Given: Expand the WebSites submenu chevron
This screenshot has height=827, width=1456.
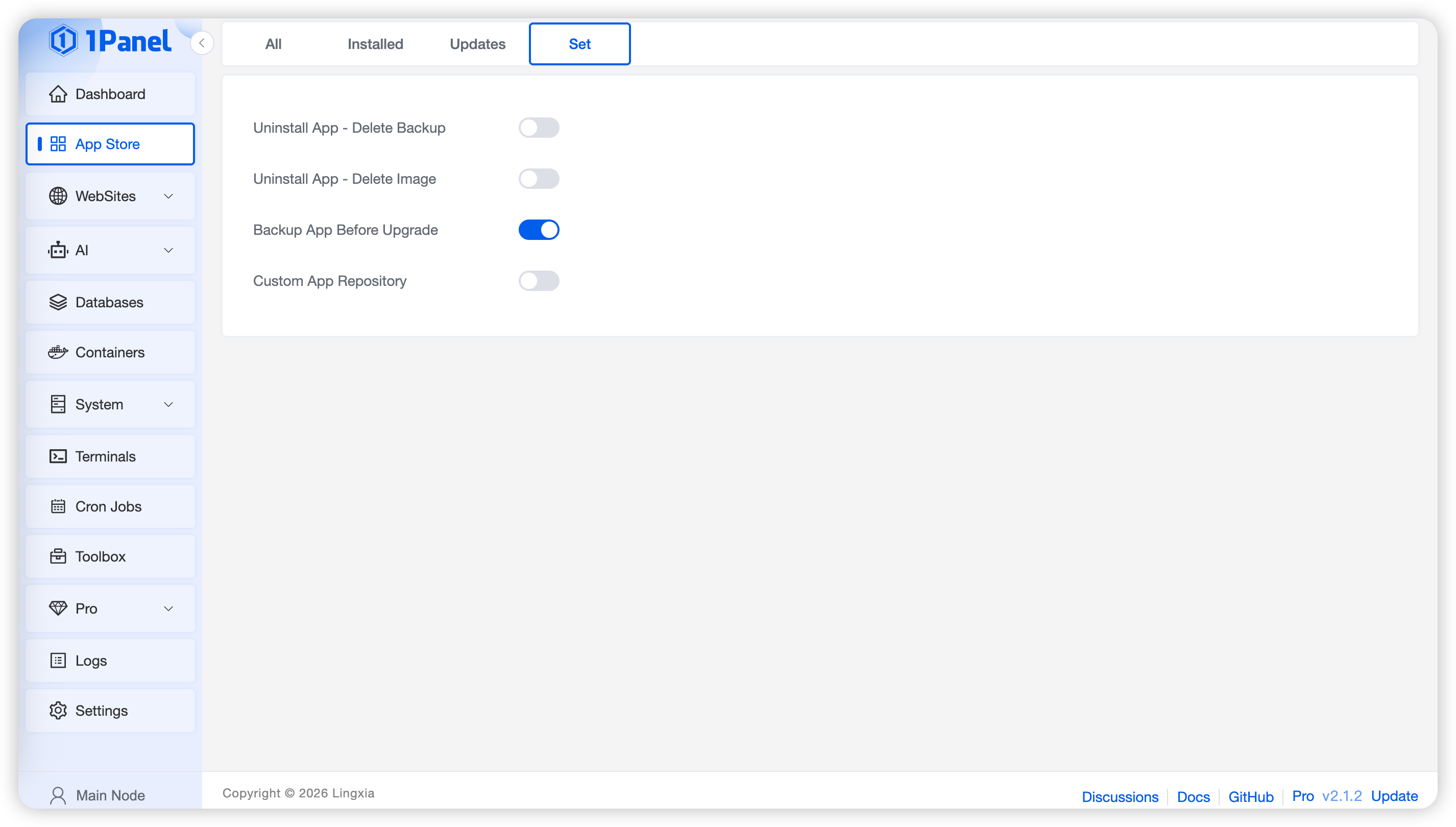Looking at the screenshot, I should (x=168, y=197).
